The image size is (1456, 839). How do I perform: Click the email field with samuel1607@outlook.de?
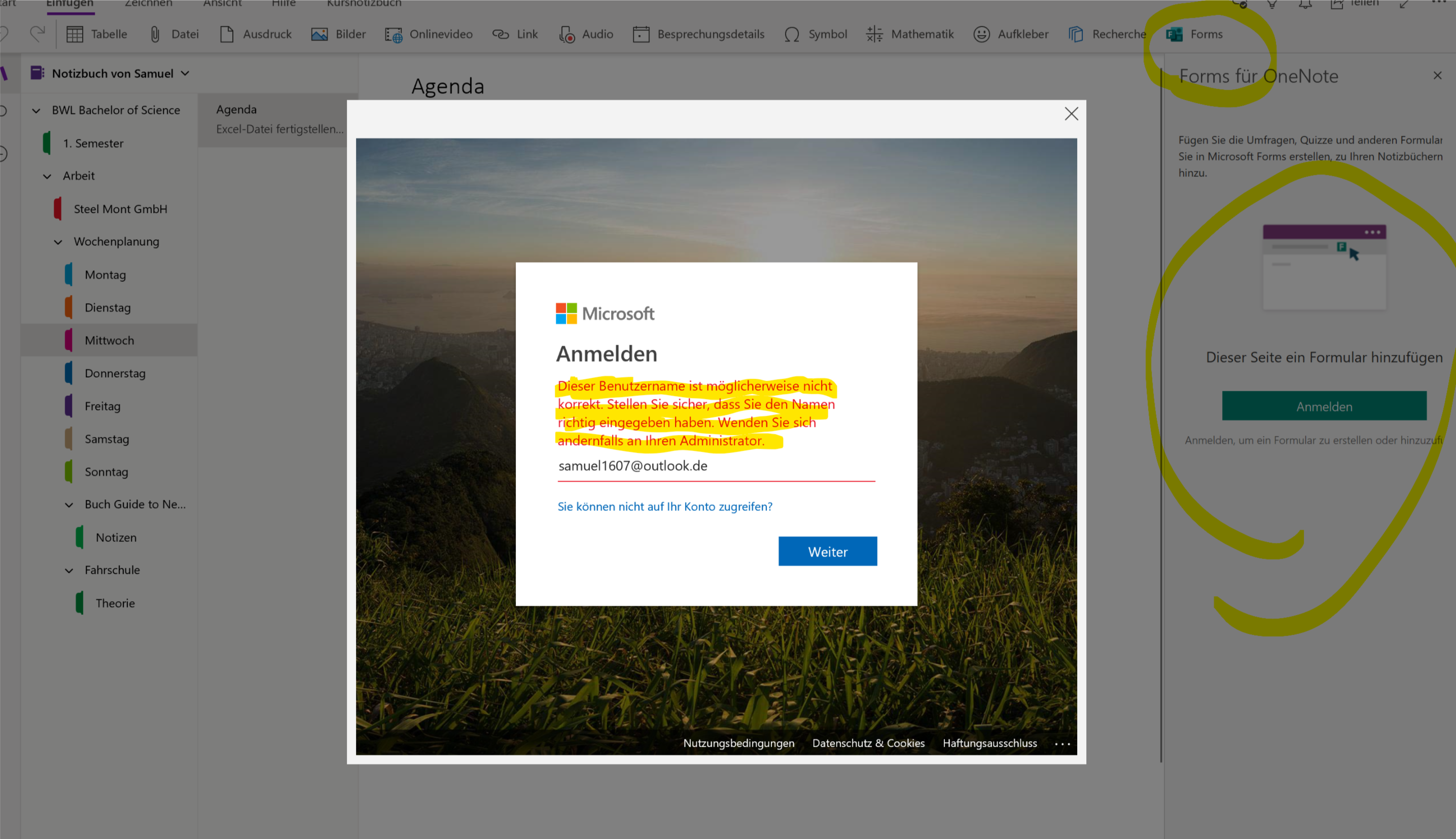716,465
